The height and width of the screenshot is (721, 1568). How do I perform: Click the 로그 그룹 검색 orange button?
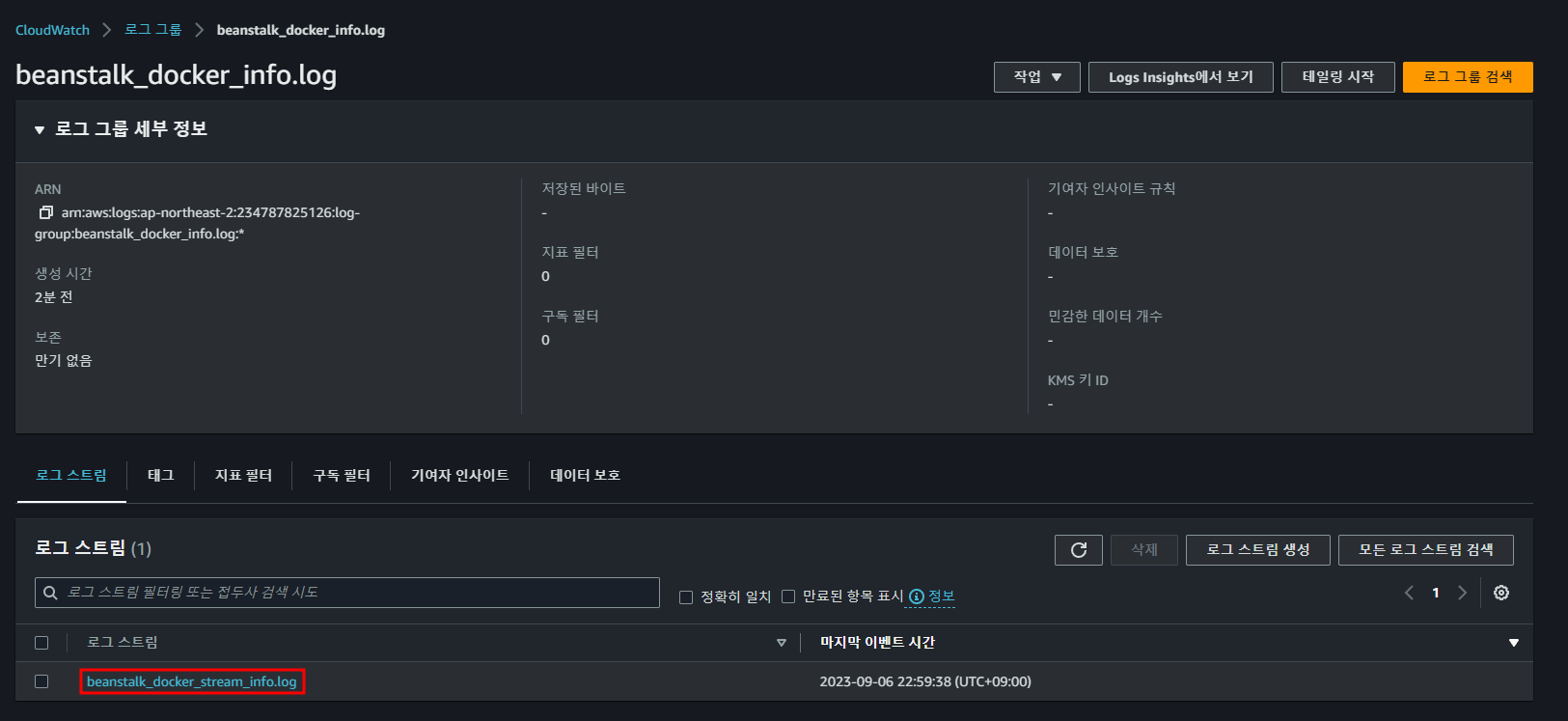(1468, 77)
